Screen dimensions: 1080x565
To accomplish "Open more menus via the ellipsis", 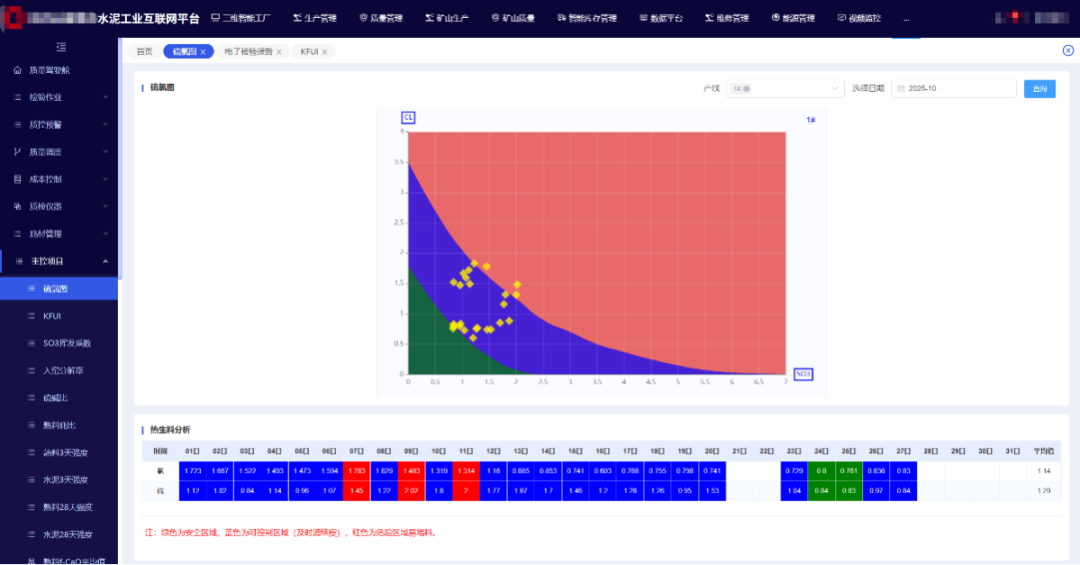I will point(906,18).
